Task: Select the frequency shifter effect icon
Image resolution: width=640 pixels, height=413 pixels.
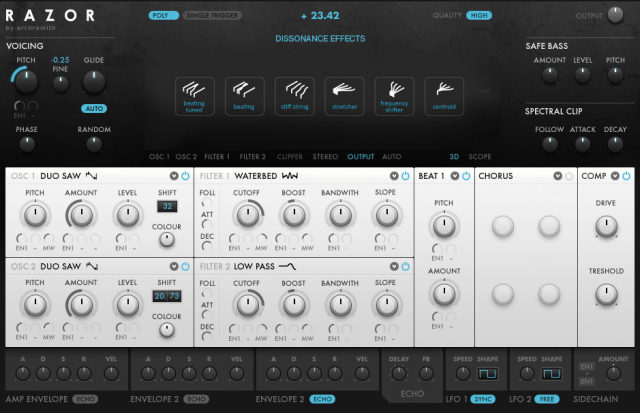Action: coord(394,95)
